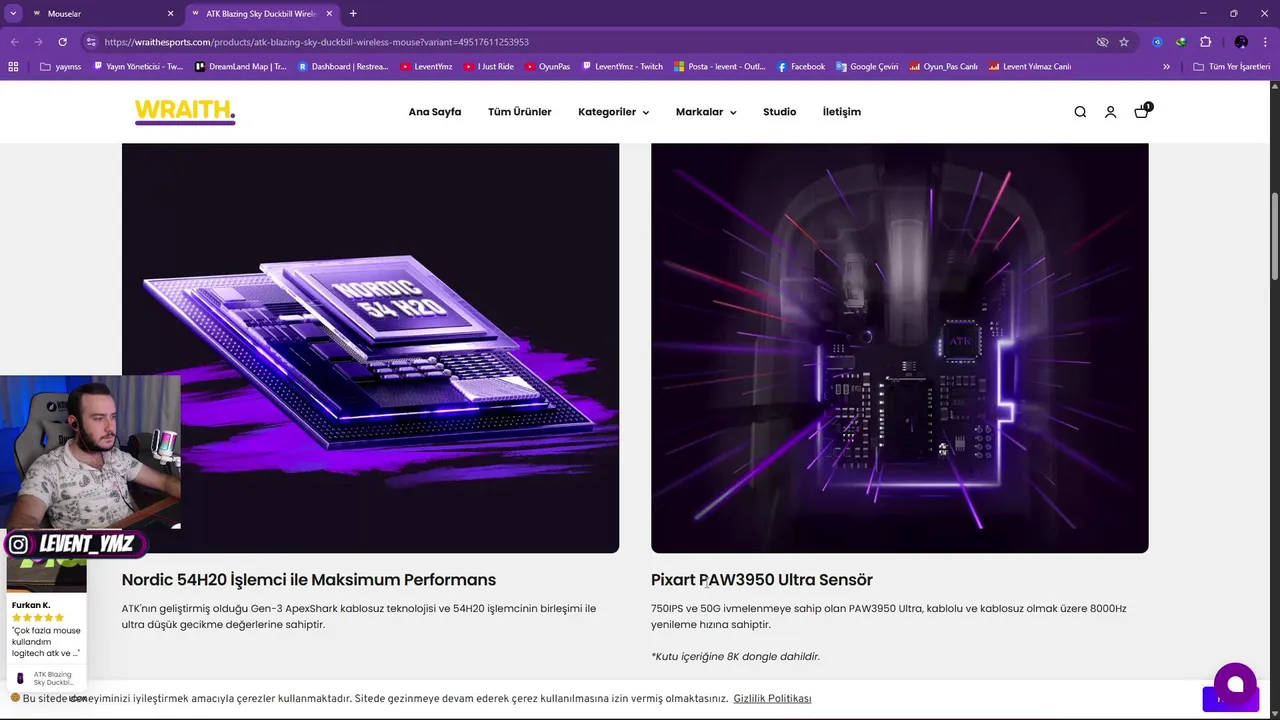Click the eye-slash tracking protection icon
The height and width of the screenshot is (720, 1280).
1102,42
